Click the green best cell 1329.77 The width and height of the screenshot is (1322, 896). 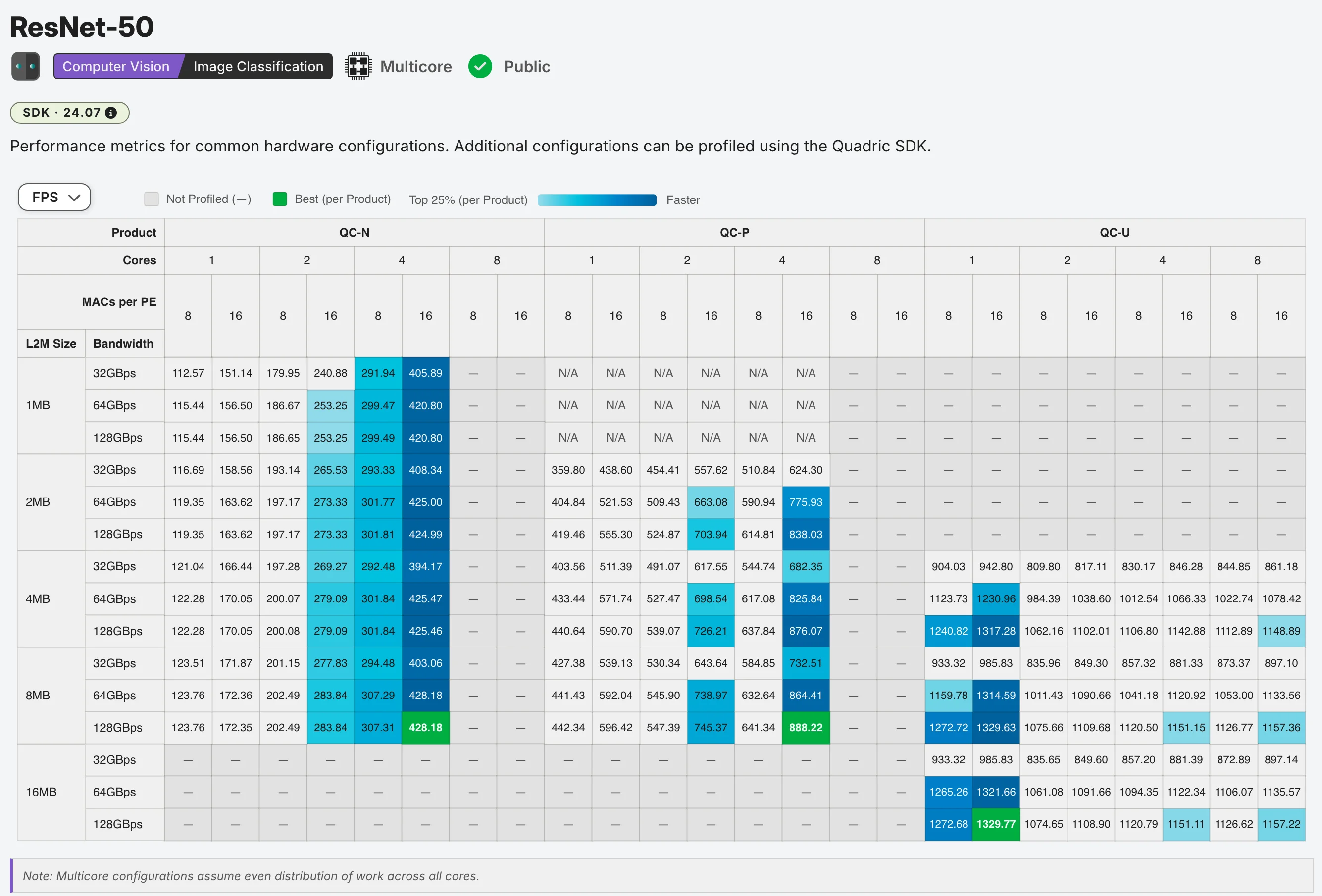[996, 824]
